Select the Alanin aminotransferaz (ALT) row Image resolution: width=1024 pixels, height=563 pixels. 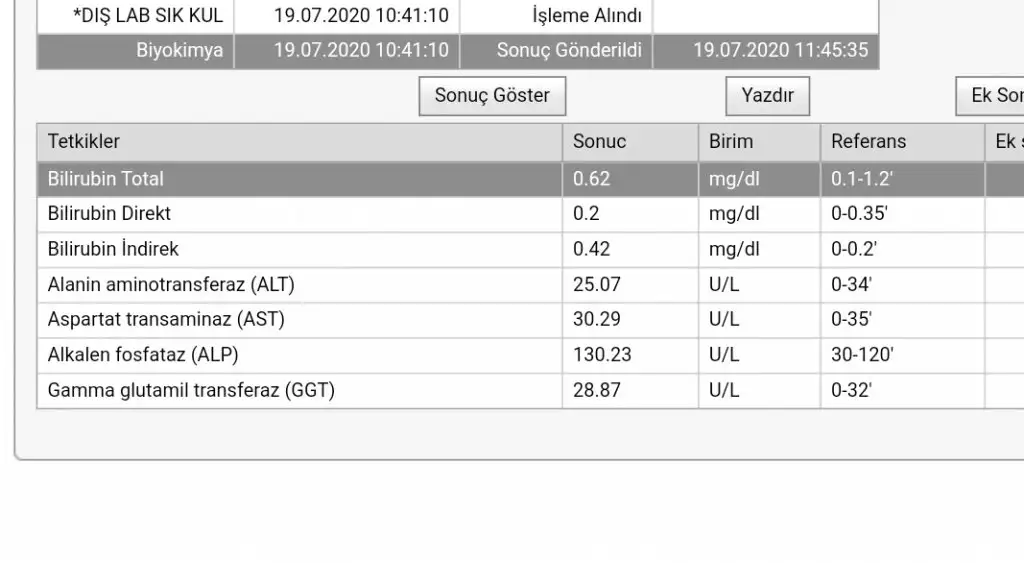[530, 285]
